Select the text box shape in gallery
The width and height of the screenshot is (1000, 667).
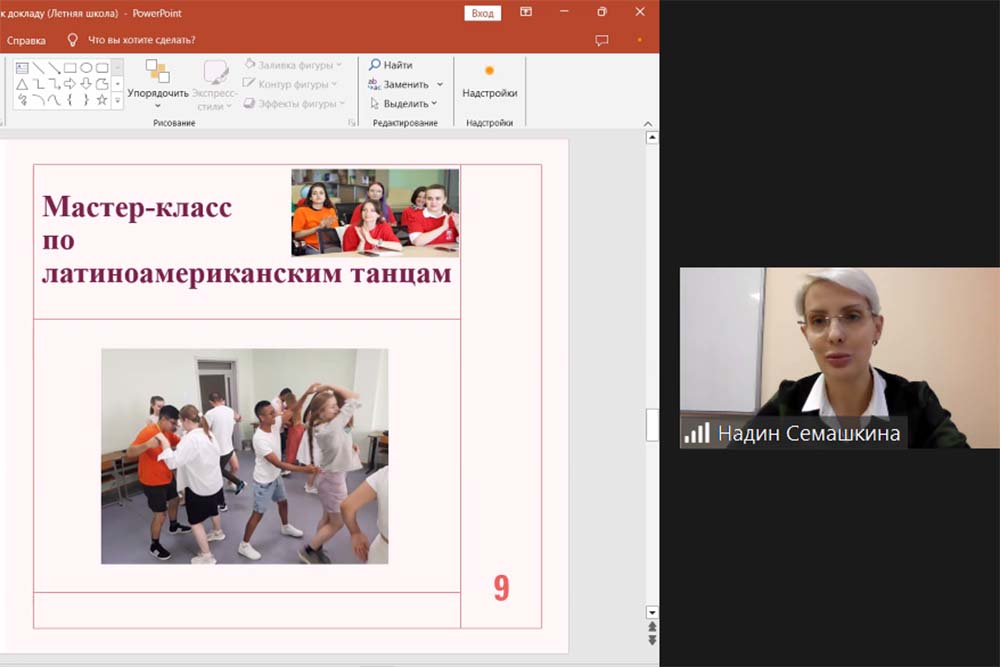tap(22, 68)
